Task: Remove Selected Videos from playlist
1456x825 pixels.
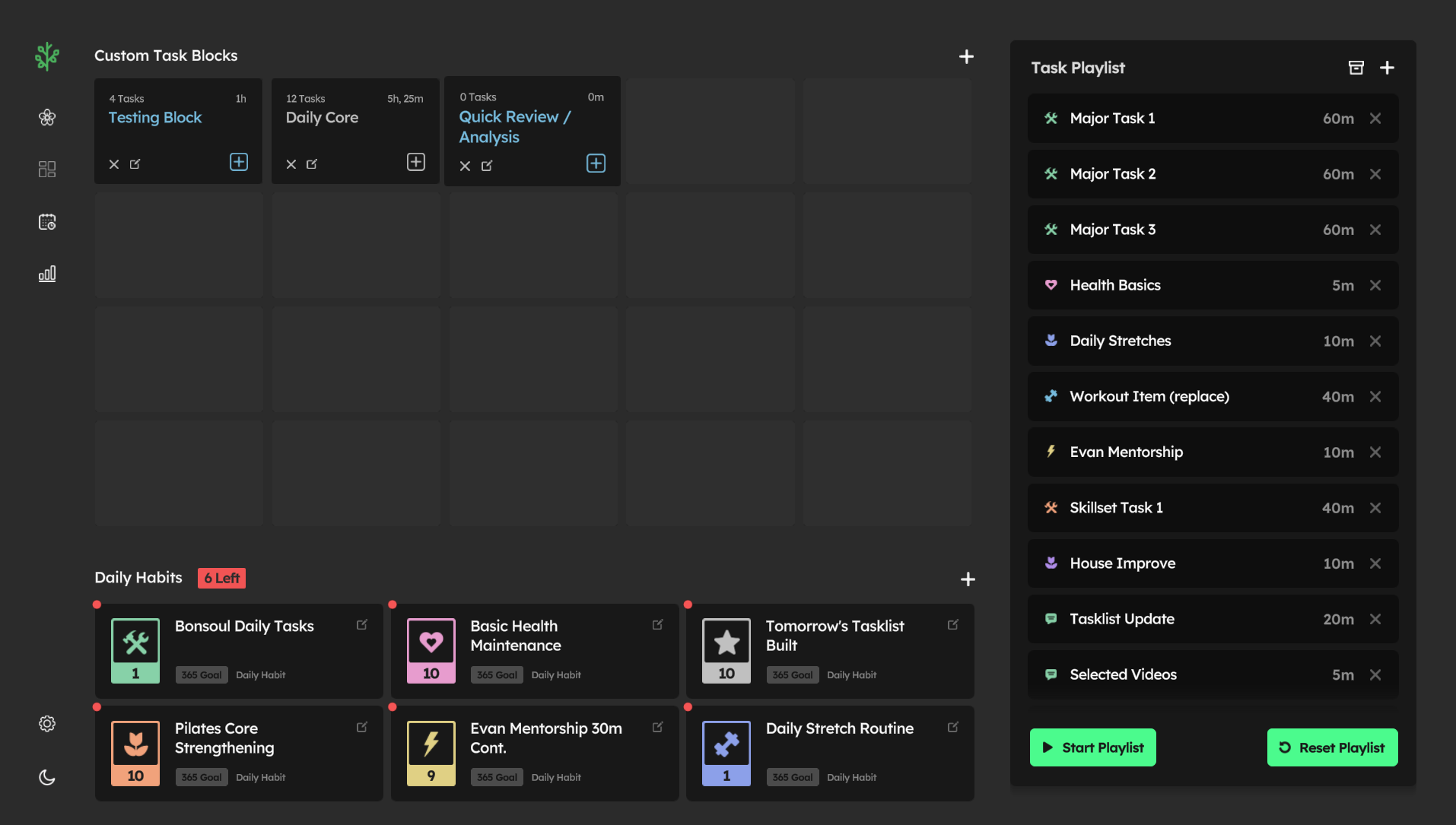Action: click(1375, 674)
